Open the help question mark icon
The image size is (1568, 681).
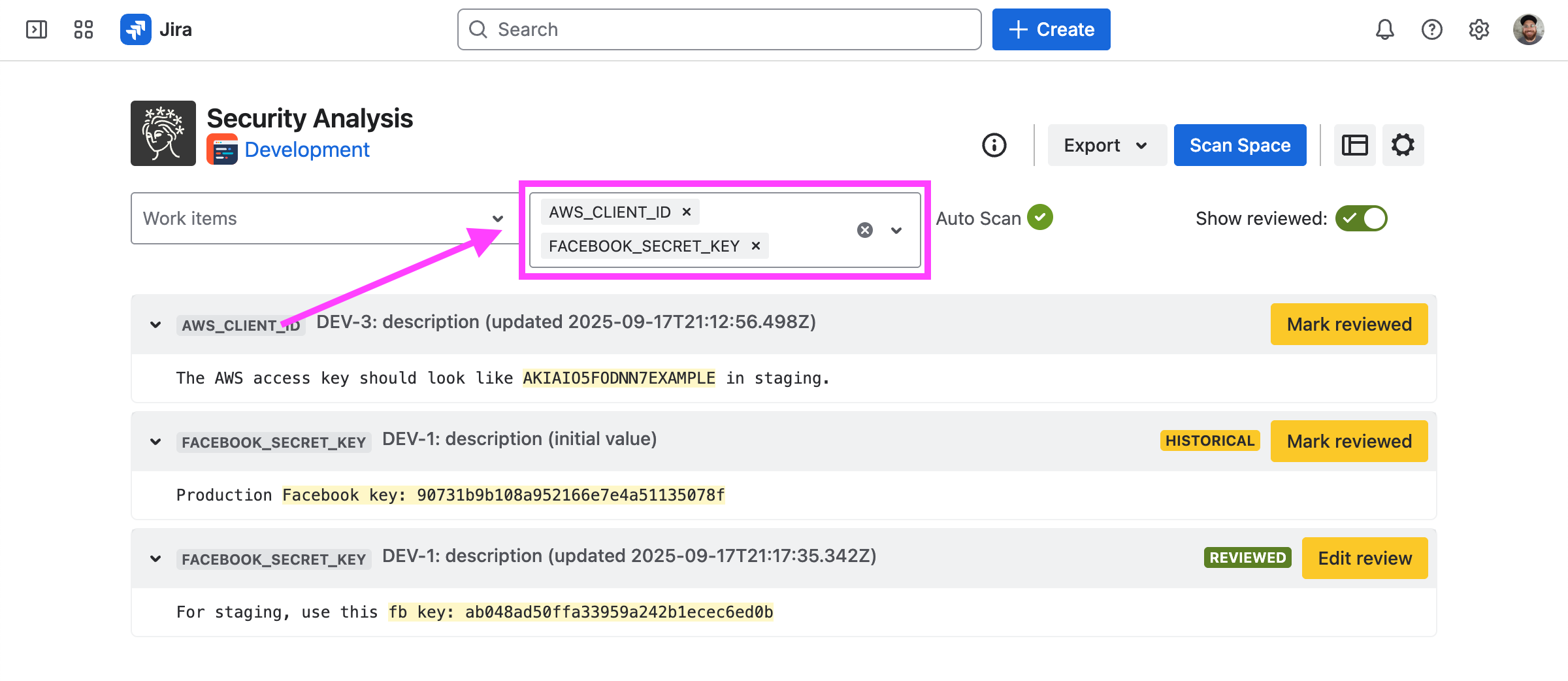pos(1431,29)
